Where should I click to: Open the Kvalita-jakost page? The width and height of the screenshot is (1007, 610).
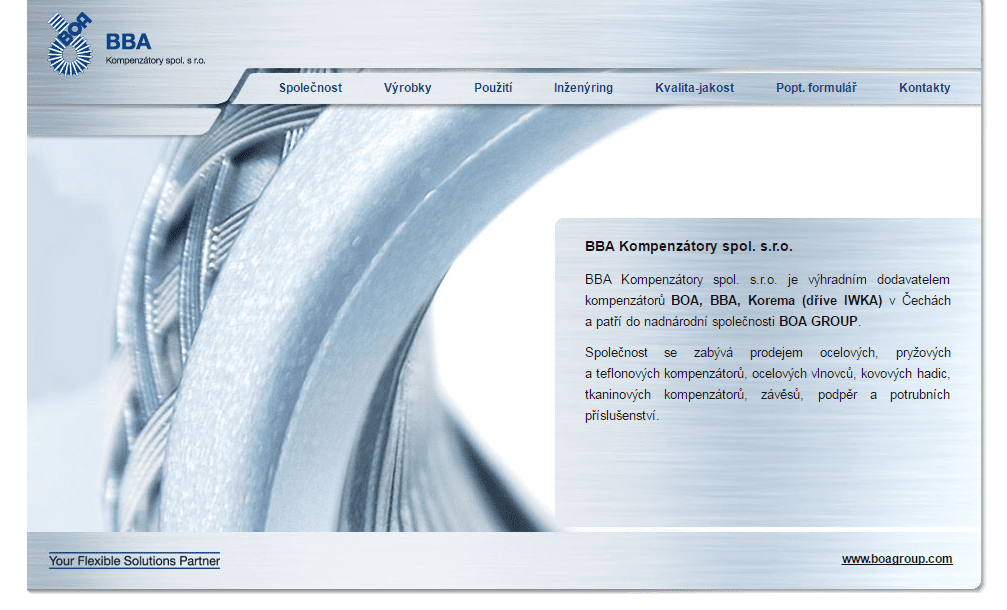click(694, 88)
